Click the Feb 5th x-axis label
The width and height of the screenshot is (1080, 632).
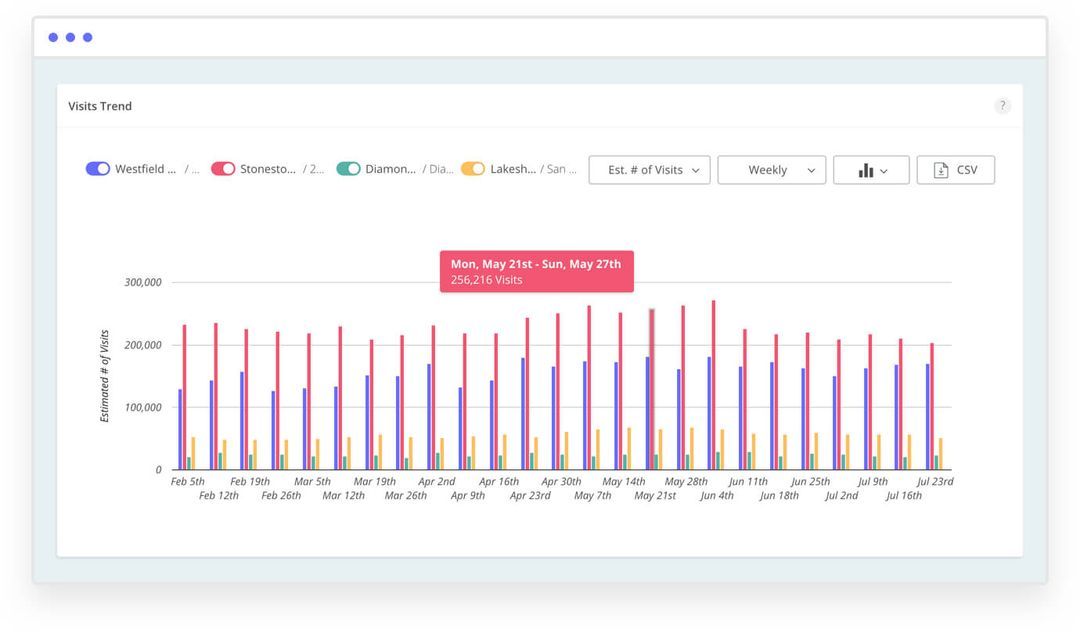click(x=186, y=481)
